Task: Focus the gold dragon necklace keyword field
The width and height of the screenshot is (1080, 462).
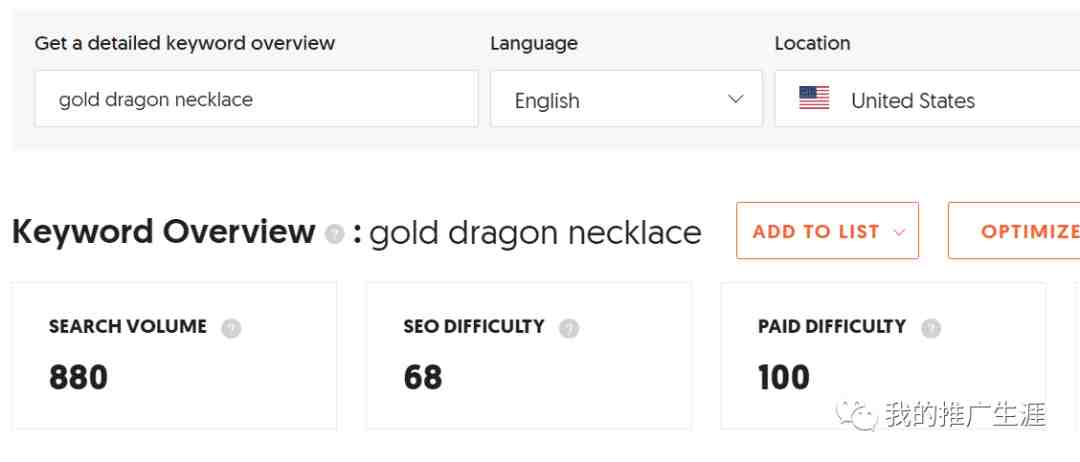Action: (256, 98)
